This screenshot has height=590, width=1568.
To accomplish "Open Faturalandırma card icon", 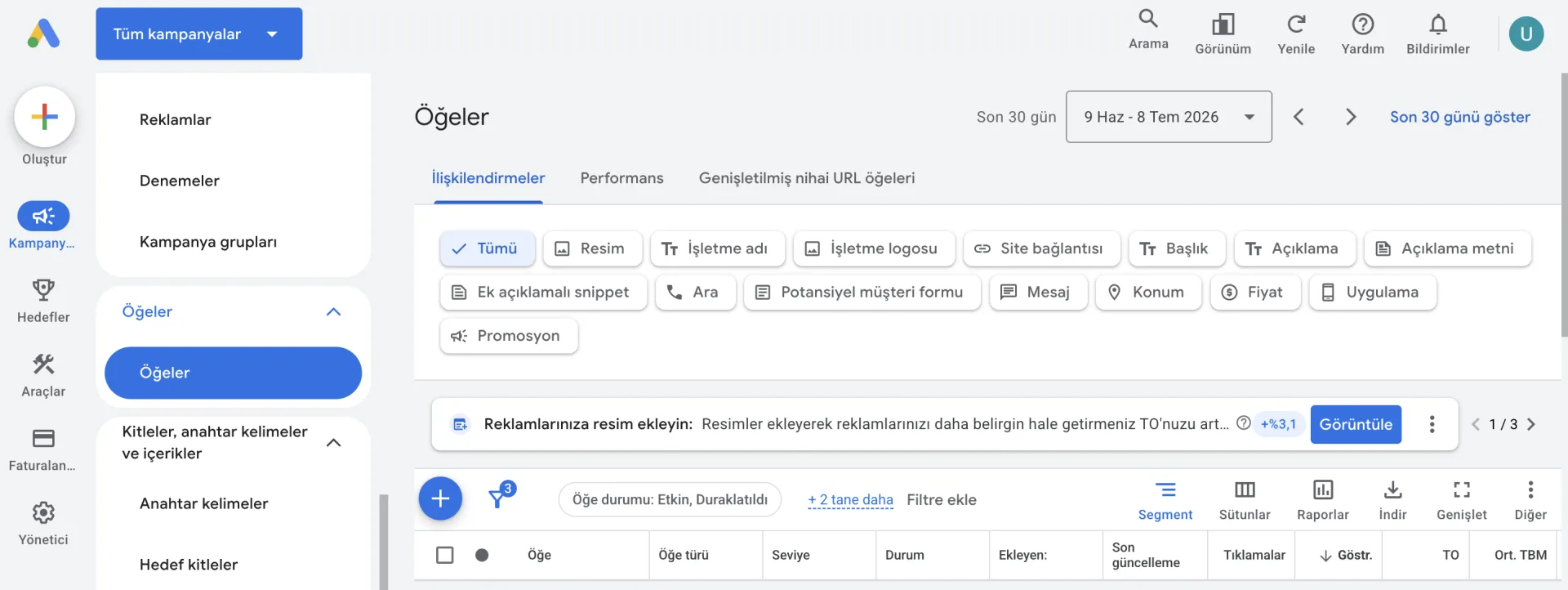I will pyautogui.click(x=43, y=438).
